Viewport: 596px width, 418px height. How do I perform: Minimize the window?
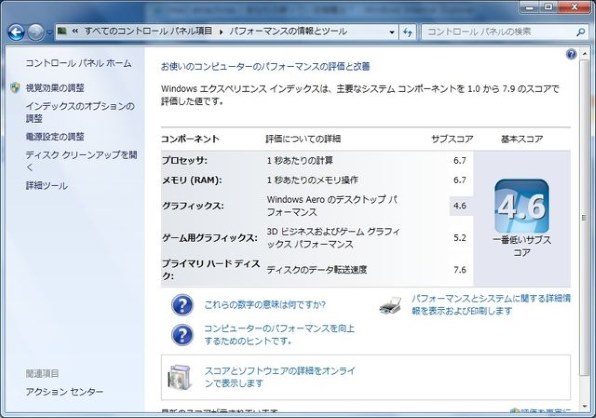tap(530, 7)
